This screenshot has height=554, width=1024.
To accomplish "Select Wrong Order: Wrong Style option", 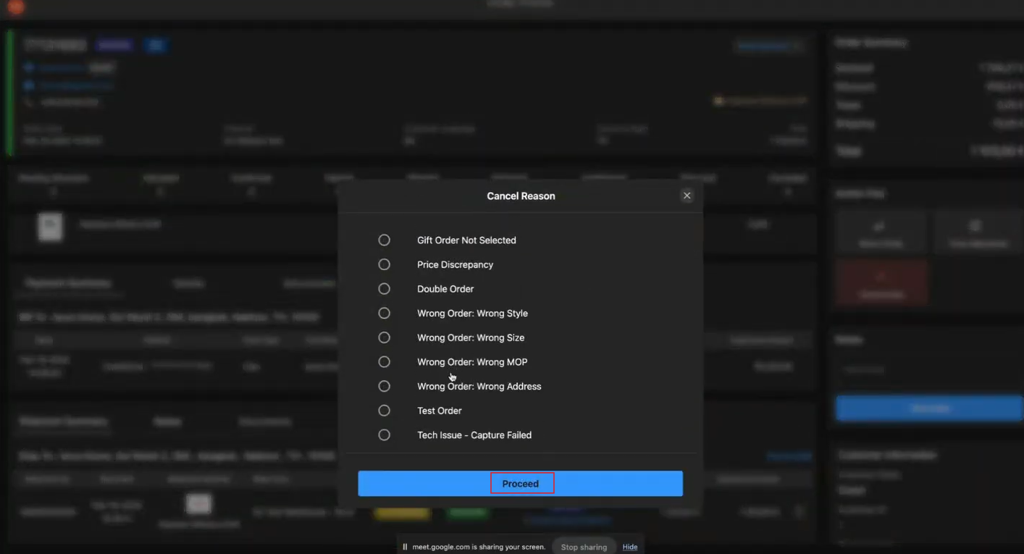I will click(384, 314).
